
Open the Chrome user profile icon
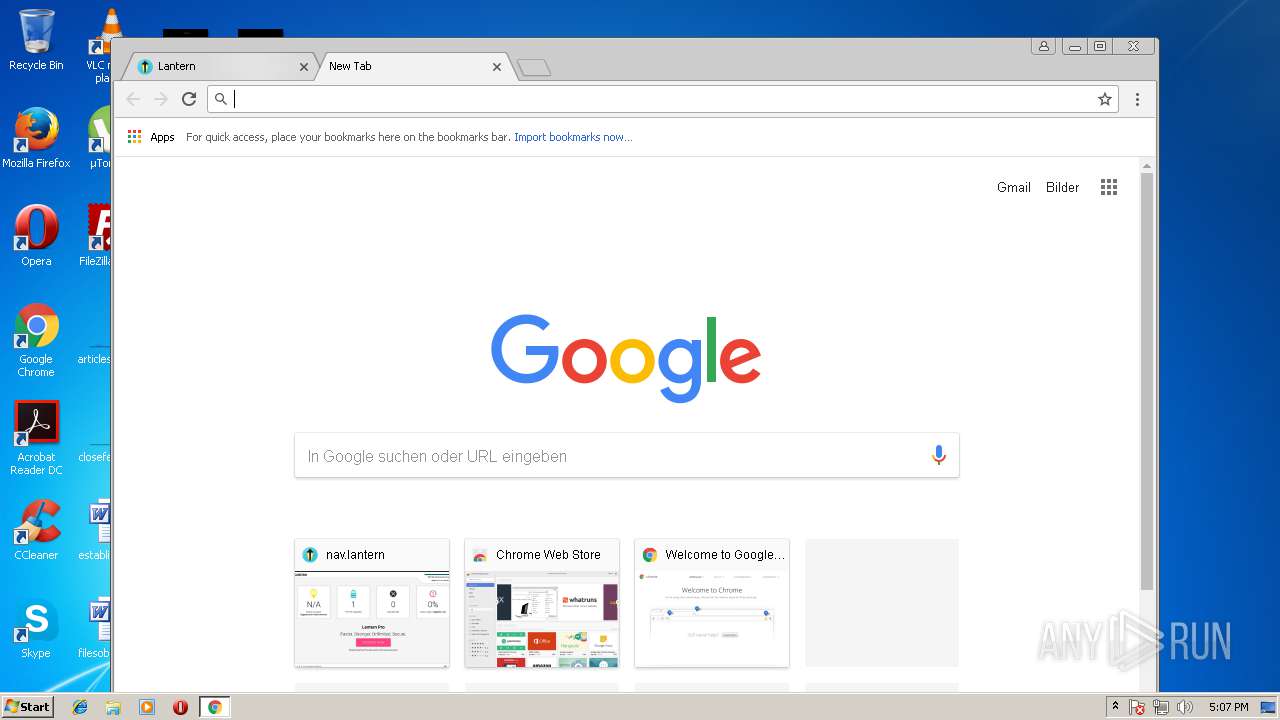click(x=1044, y=46)
